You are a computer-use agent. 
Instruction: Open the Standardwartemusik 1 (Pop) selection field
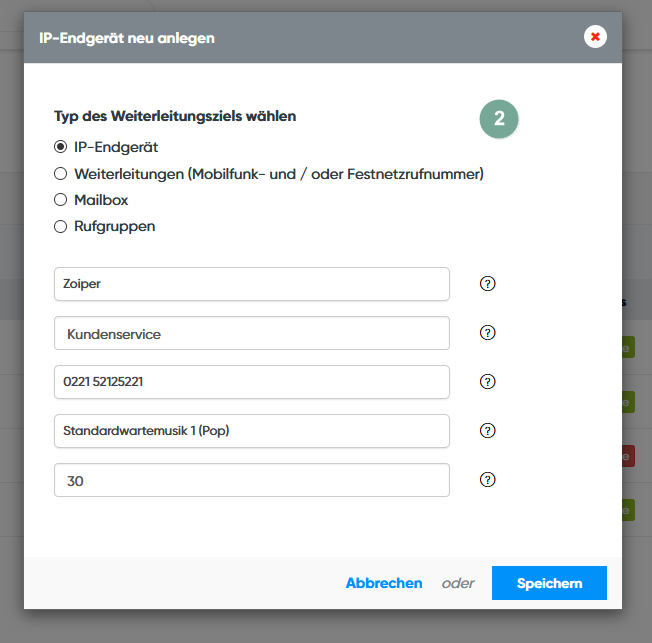point(251,431)
